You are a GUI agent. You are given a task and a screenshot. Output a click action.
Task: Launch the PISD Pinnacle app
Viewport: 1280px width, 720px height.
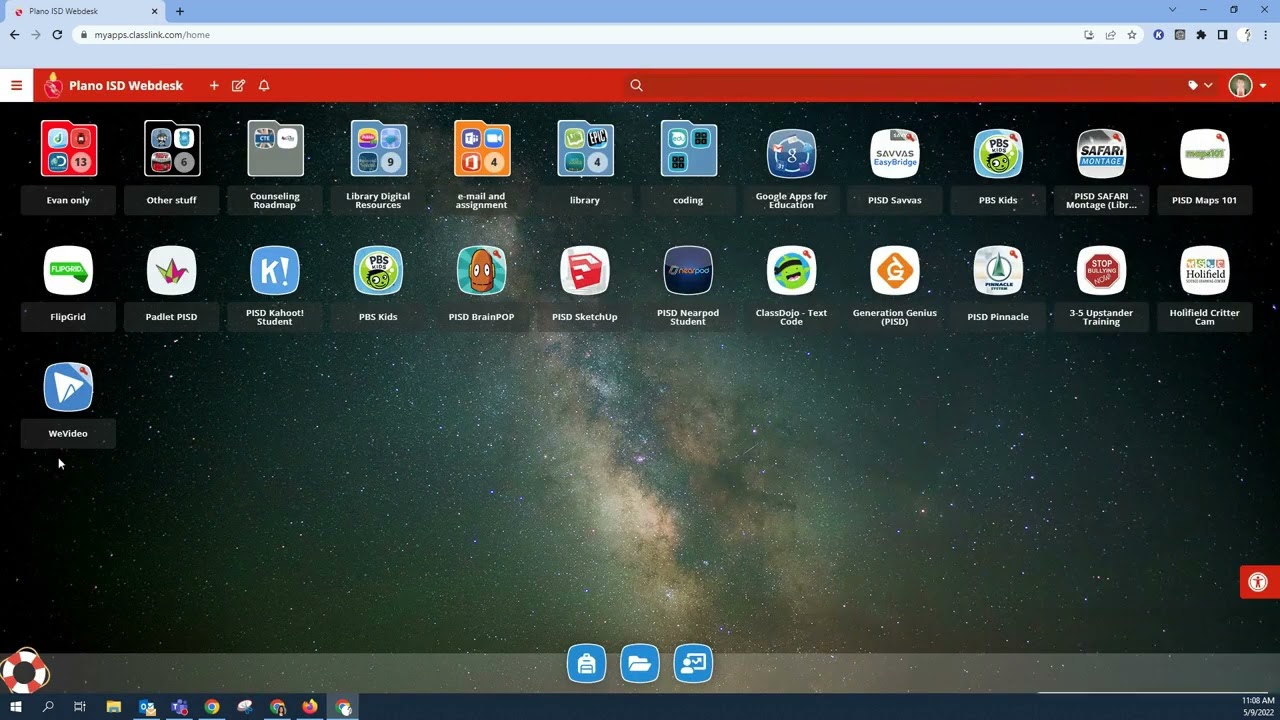coord(998,271)
